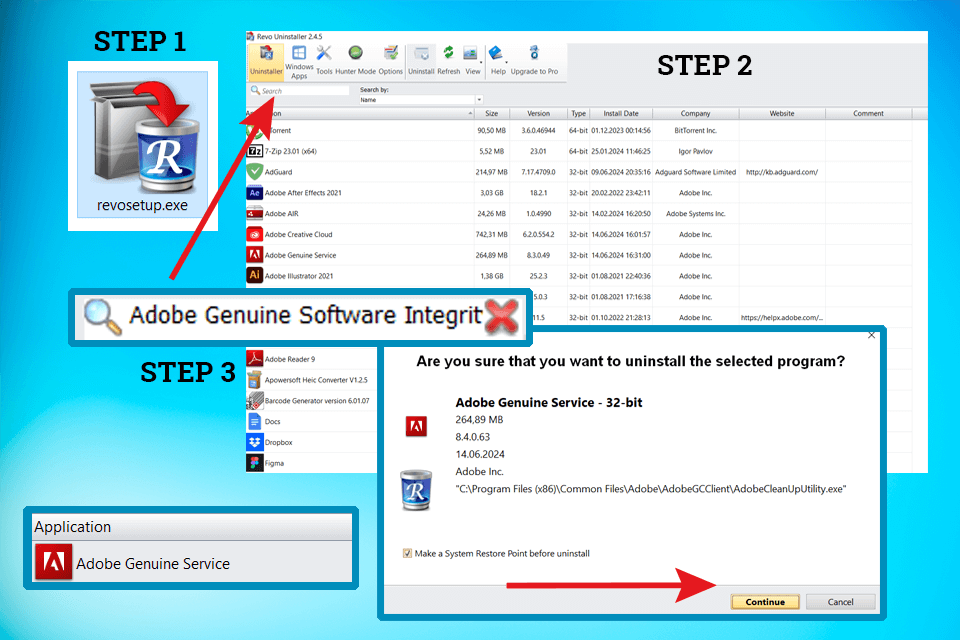The image size is (960, 640).
Task: Select Adobe After Effects 2021 row
Action: tap(303, 193)
